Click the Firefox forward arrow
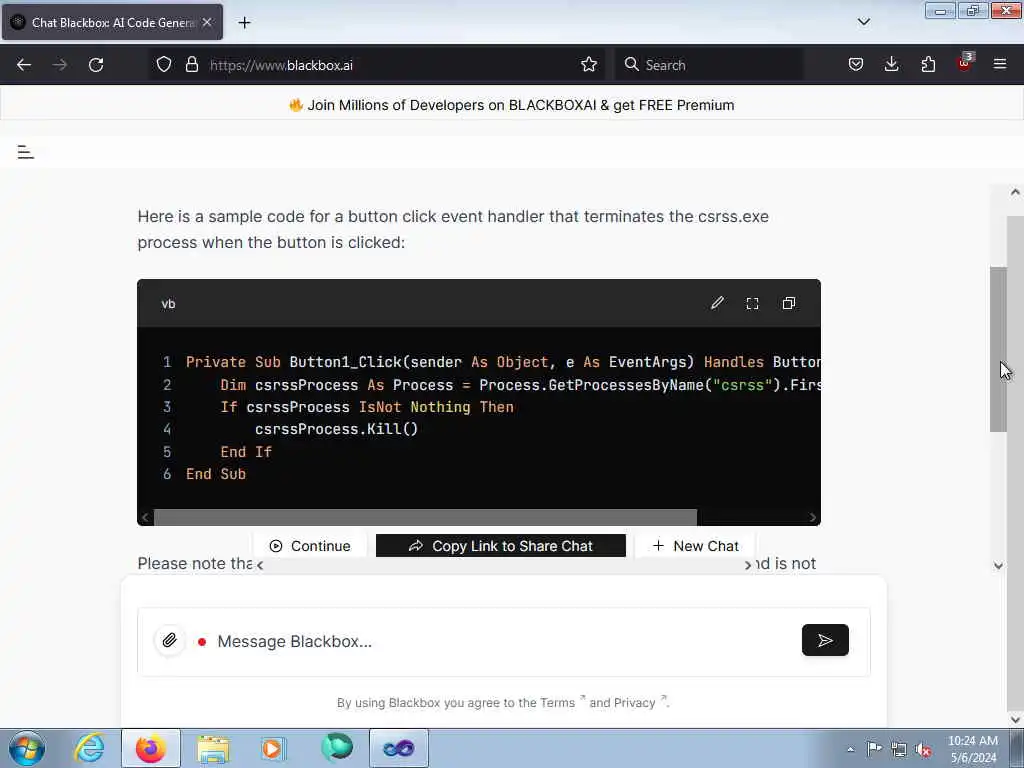This screenshot has height=768, width=1024. tap(60, 65)
